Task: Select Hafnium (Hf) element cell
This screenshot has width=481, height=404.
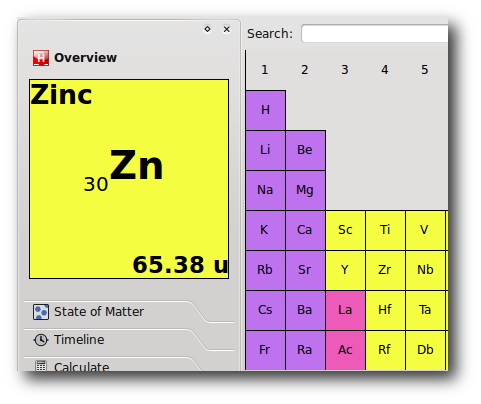Action: 385,310
